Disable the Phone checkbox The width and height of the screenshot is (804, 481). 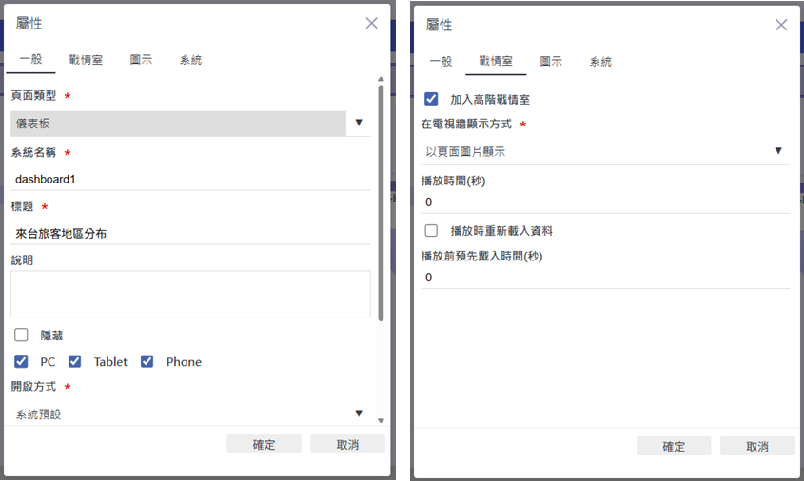click(147, 362)
